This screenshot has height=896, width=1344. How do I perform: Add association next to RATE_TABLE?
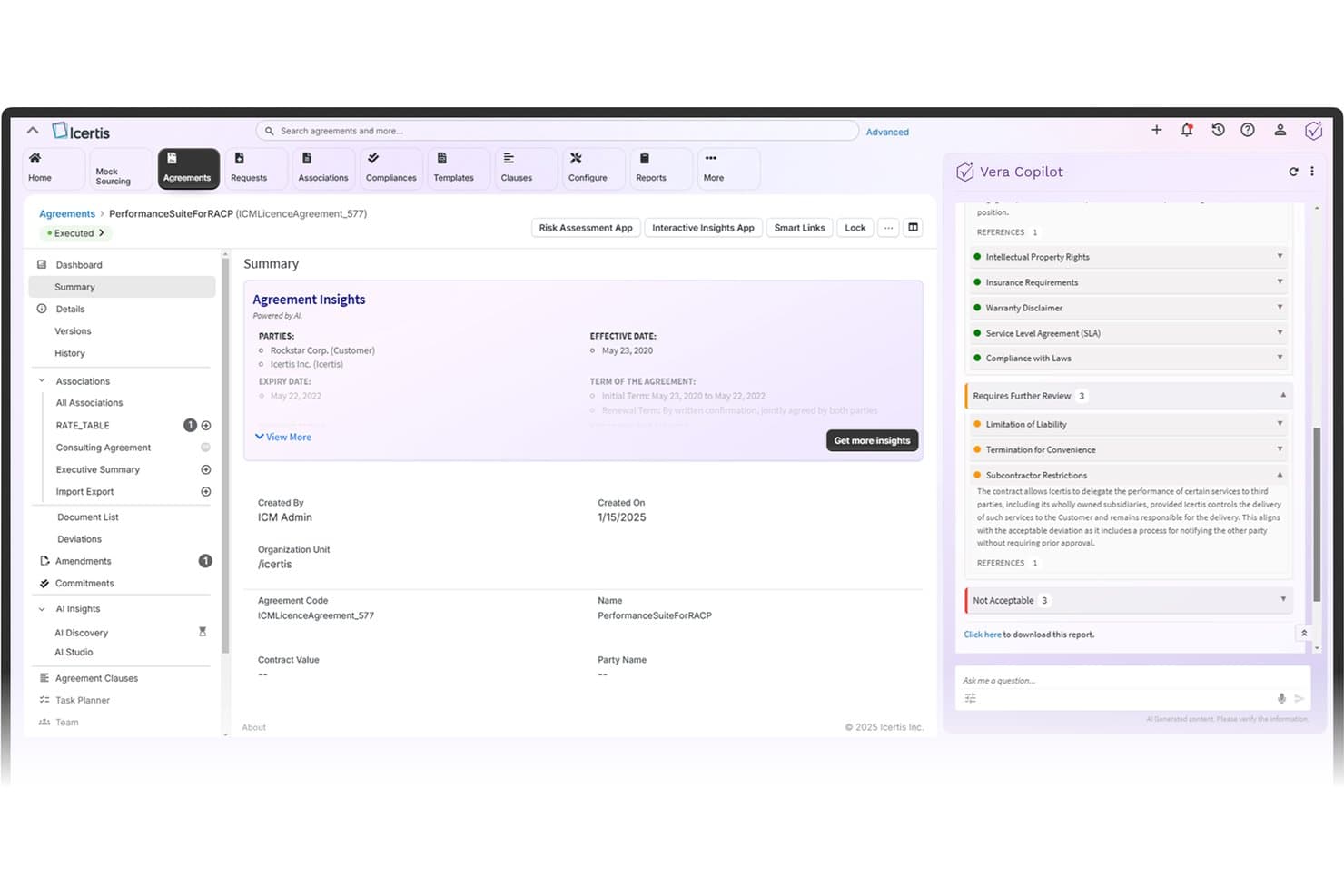pyautogui.click(x=206, y=425)
